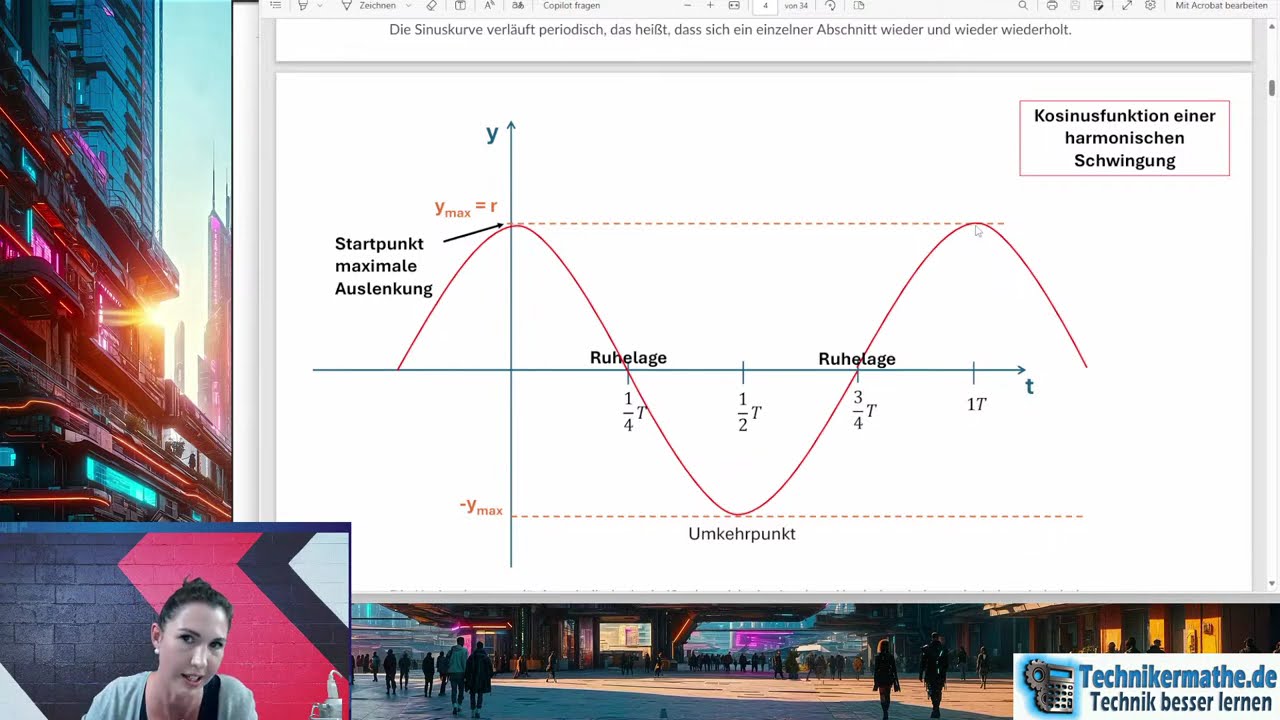Select the eraser tool icon
This screenshot has height=720, width=1280.
click(x=432, y=6)
